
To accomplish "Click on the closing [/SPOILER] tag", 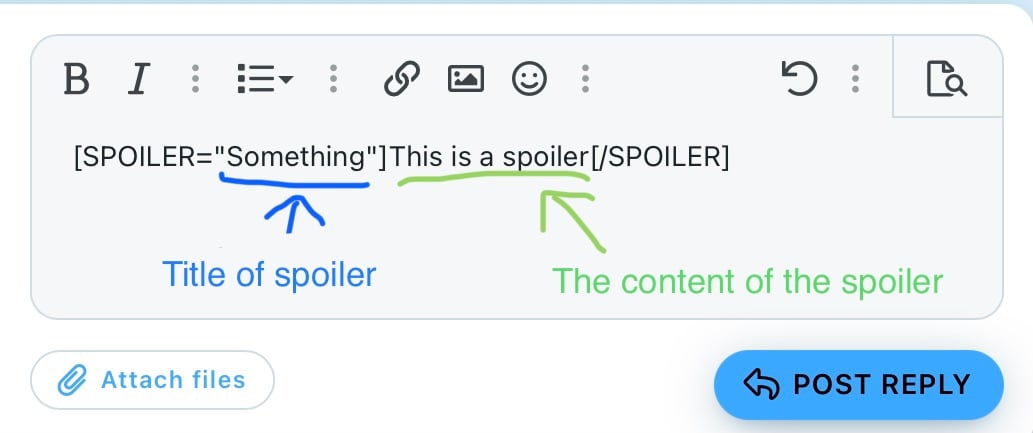I will point(659,158).
